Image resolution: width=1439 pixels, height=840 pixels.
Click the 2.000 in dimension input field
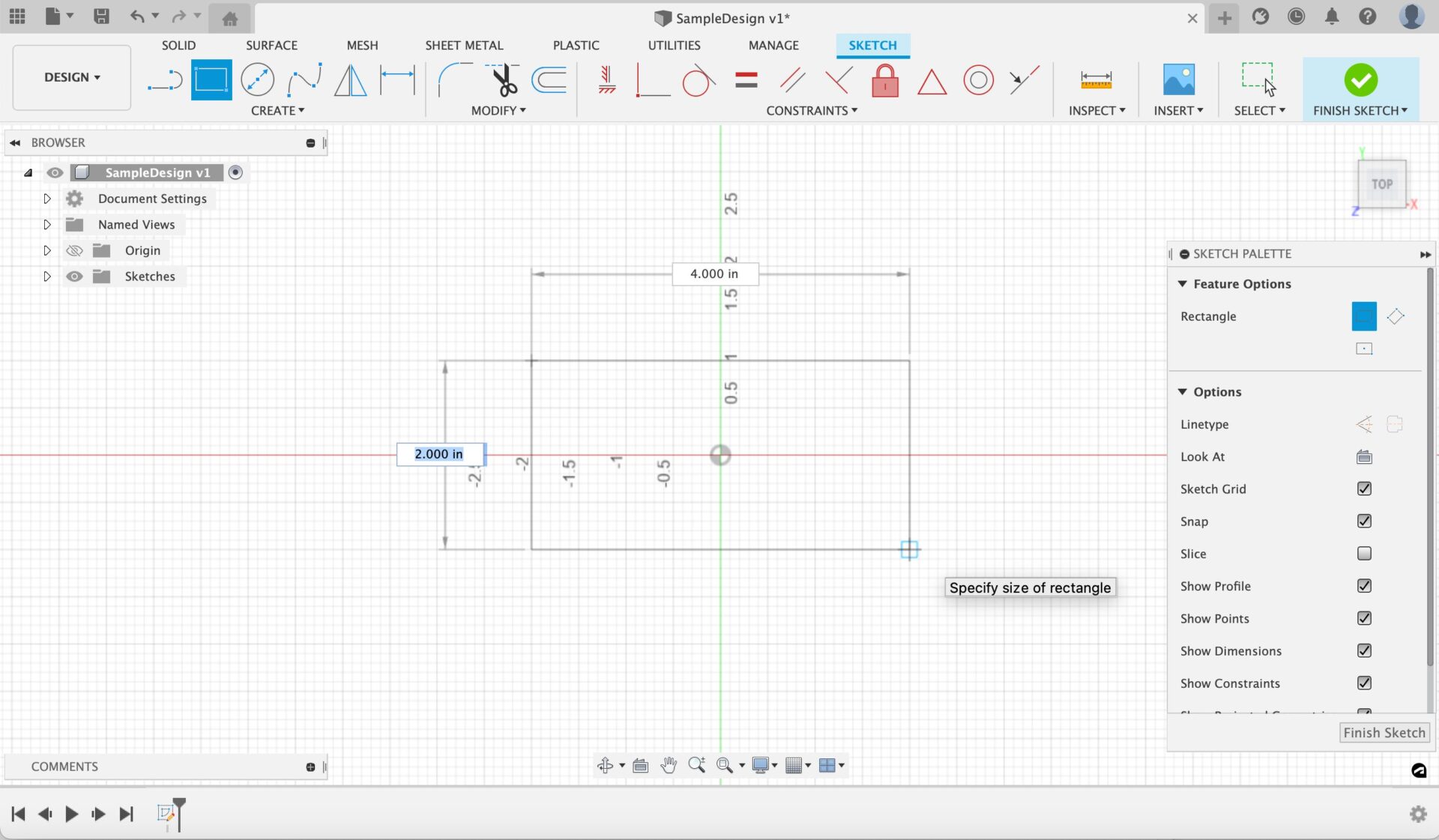(x=440, y=454)
